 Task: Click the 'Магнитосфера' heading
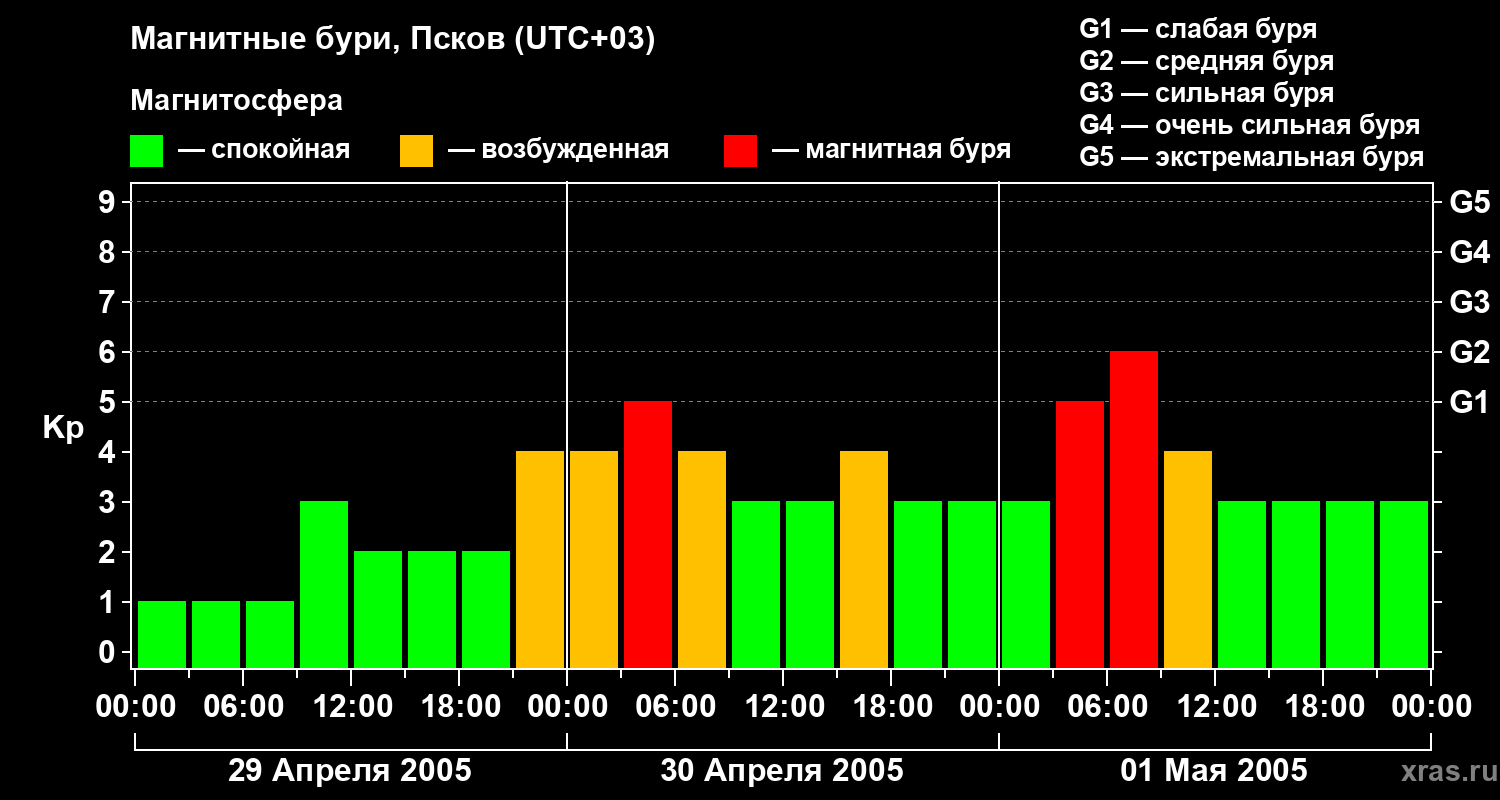coord(236,101)
